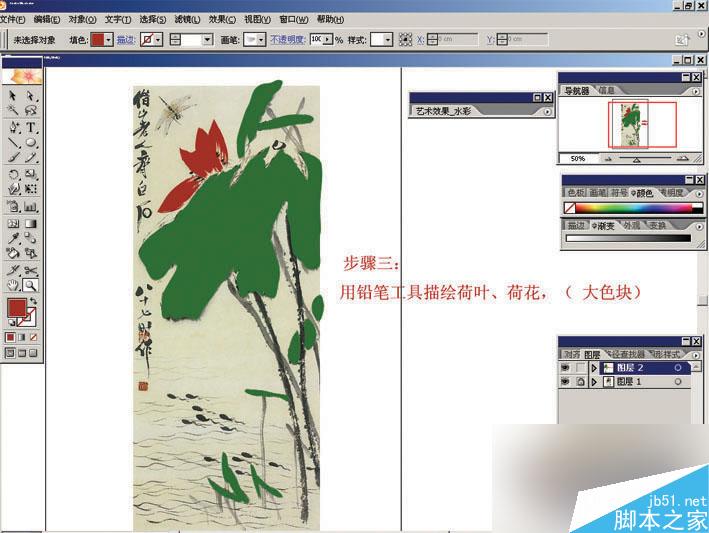Select the Blend tool
709x533 pixels.
point(30,238)
